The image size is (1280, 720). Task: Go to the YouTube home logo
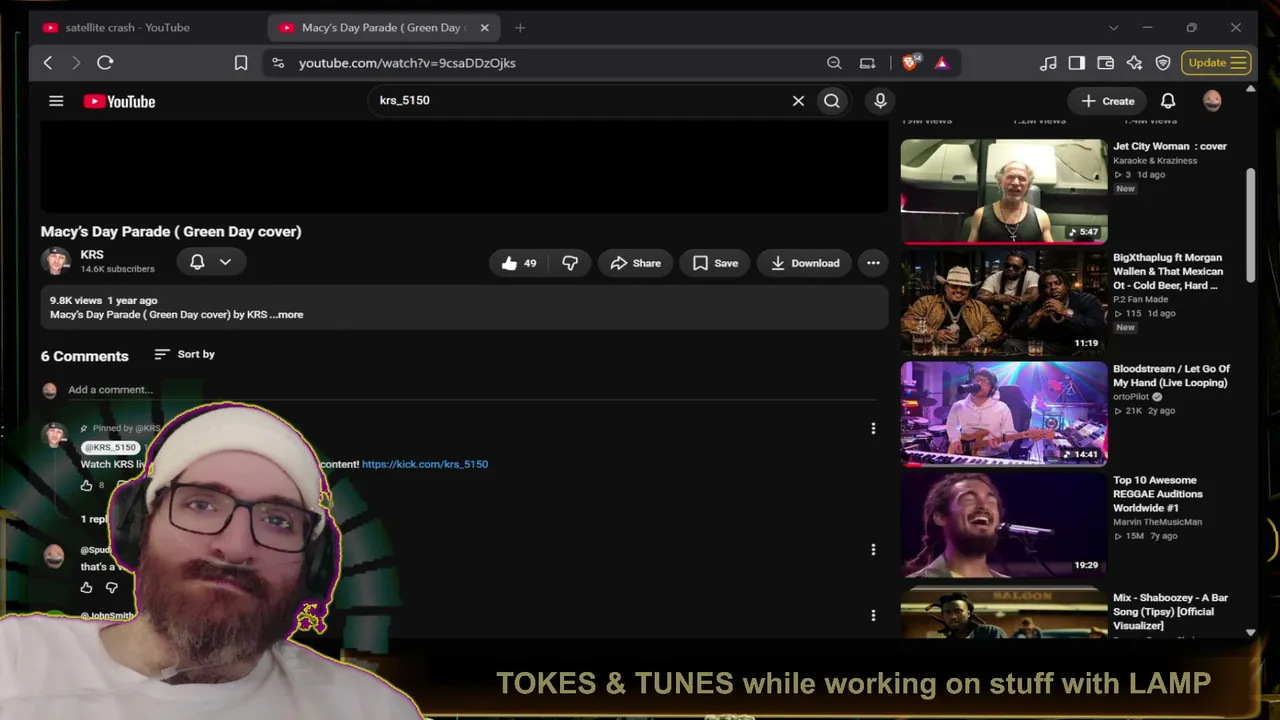tap(119, 101)
